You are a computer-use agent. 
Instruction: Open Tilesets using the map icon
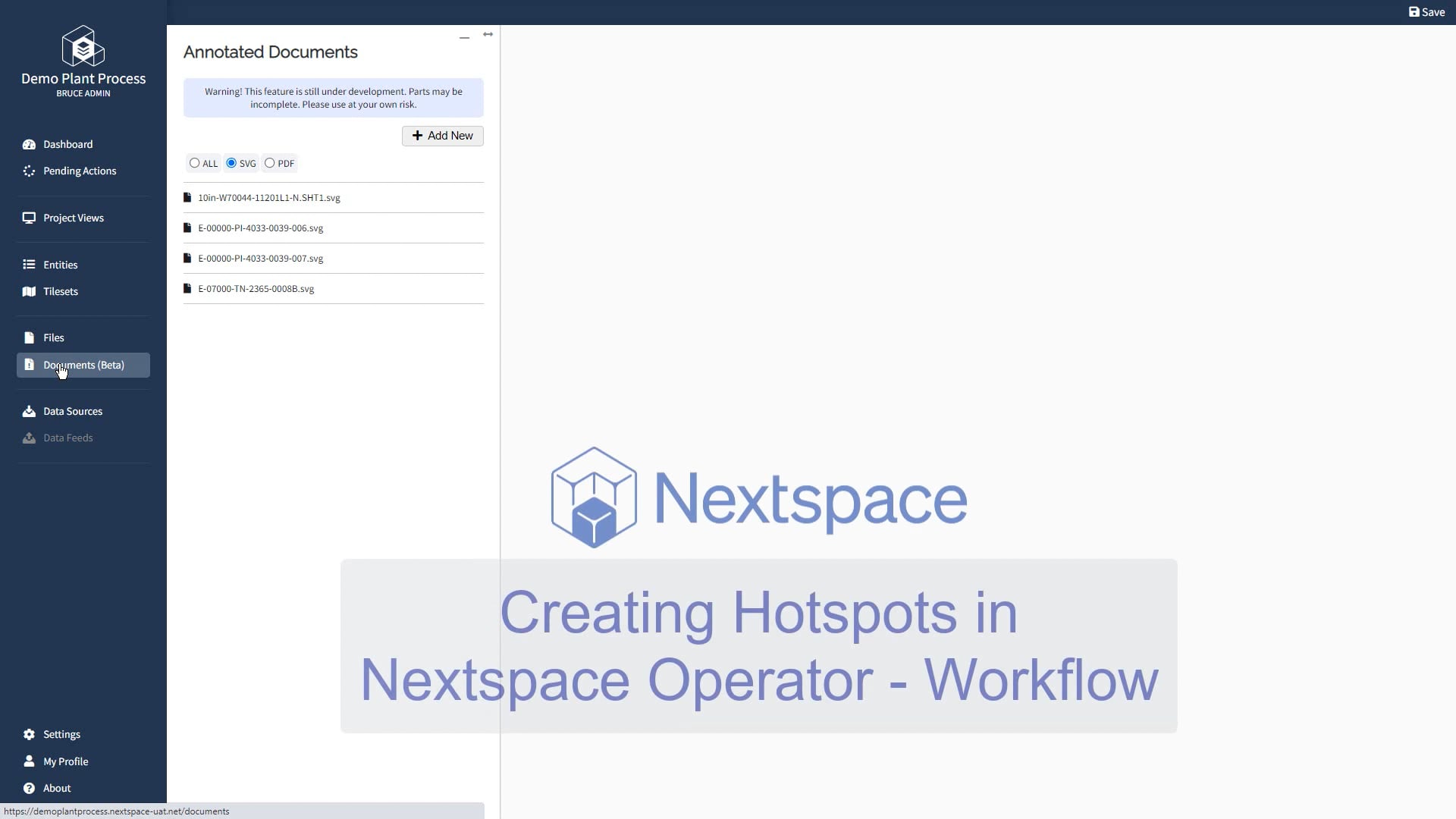pyautogui.click(x=28, y=291)
